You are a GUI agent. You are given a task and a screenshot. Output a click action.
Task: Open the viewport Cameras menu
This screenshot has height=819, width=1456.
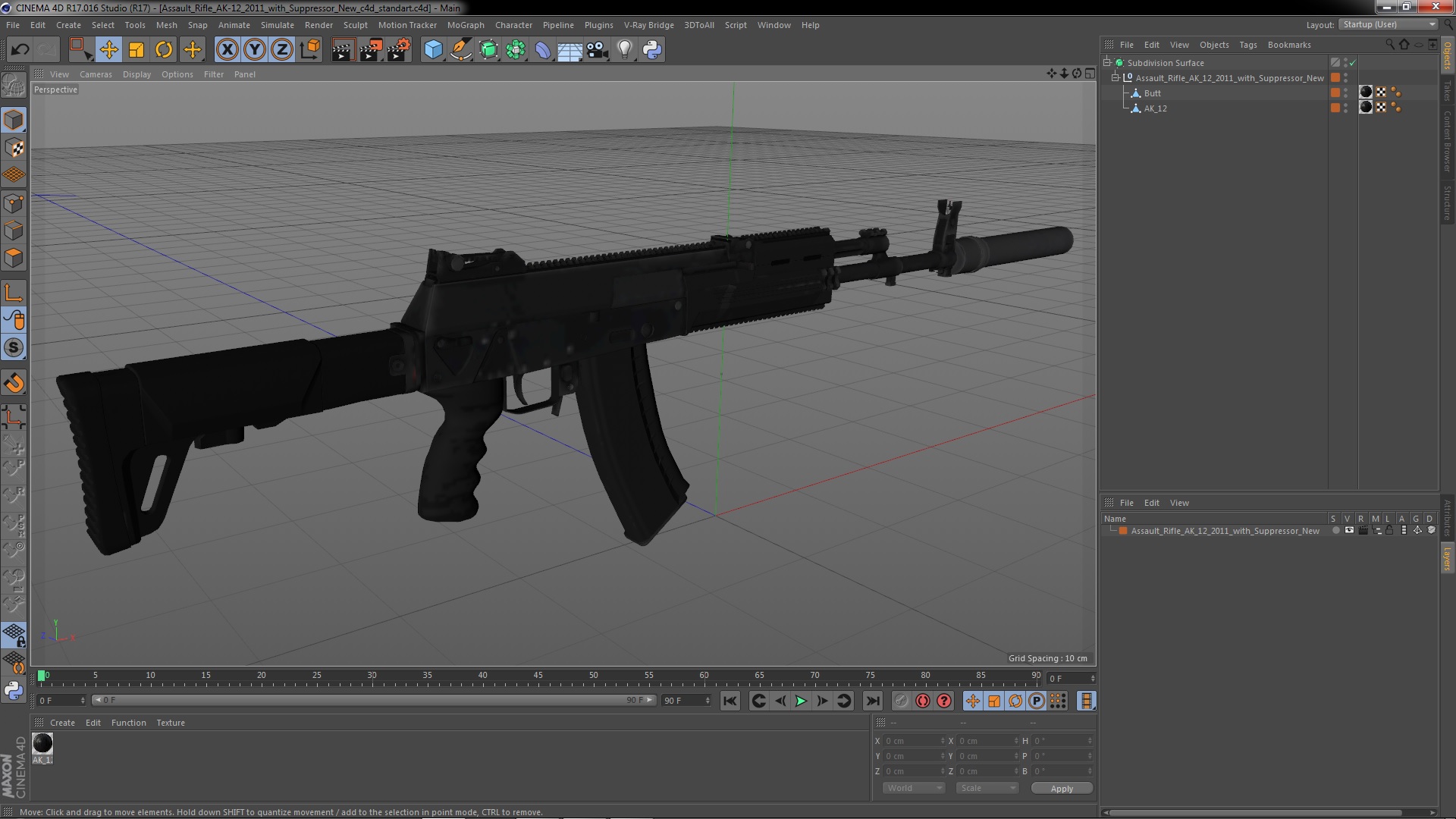click(x=96, y=74)
